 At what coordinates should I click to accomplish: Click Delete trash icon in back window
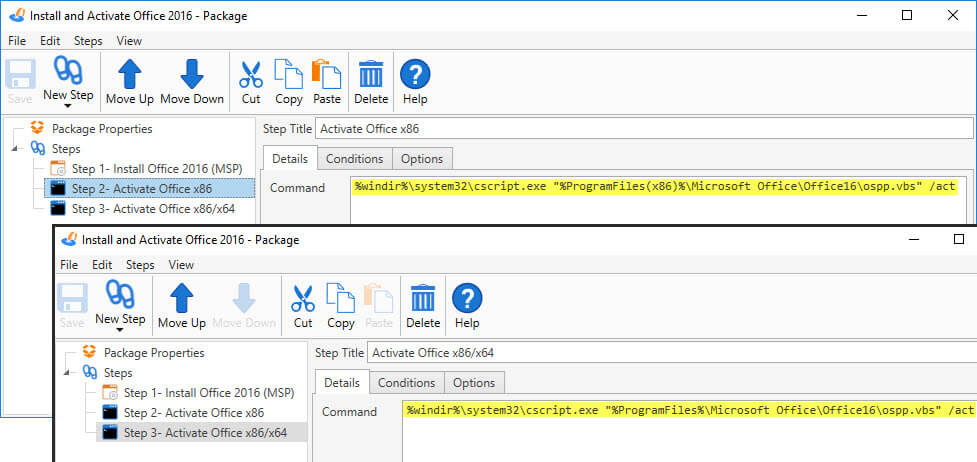[371, 75]
